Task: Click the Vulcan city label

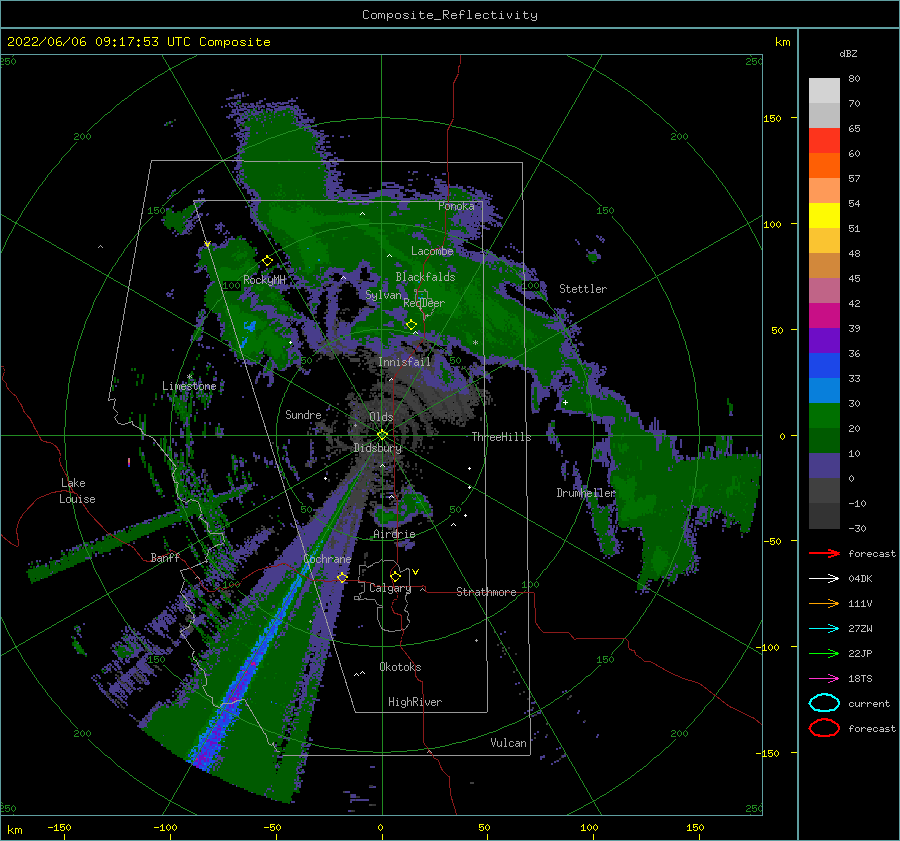Action: coord(508,743)
